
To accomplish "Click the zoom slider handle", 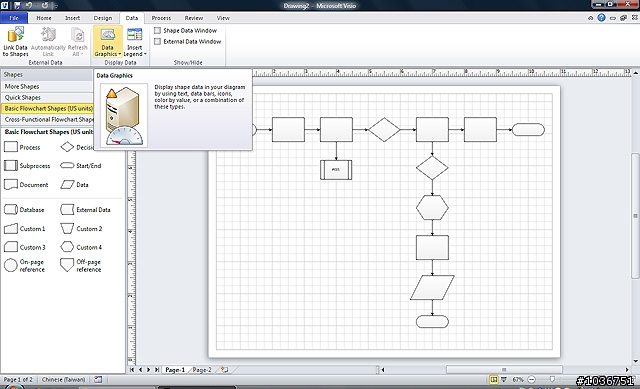I will (552, 380).
